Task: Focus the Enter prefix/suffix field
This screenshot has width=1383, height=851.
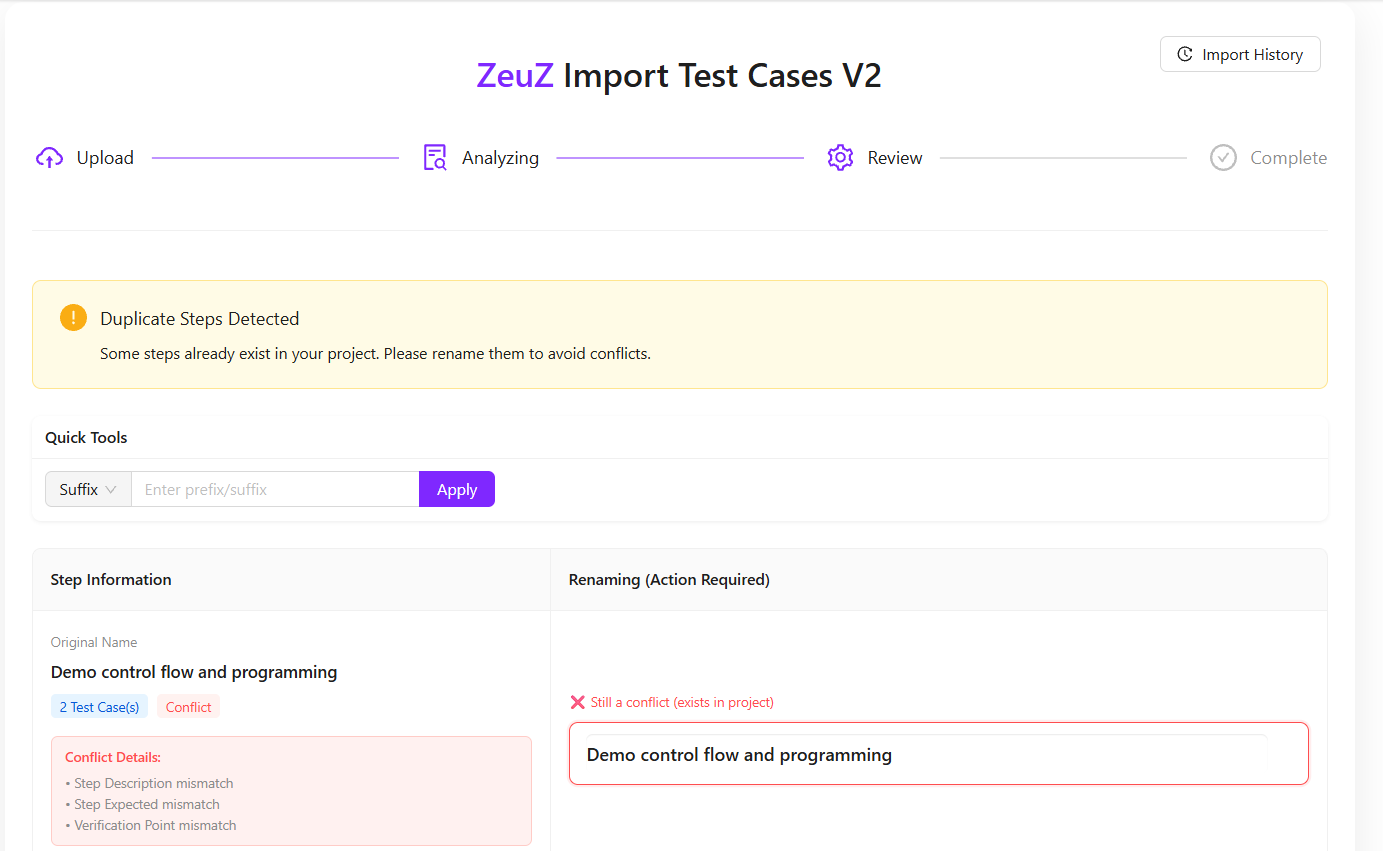Action: (275, 490)
